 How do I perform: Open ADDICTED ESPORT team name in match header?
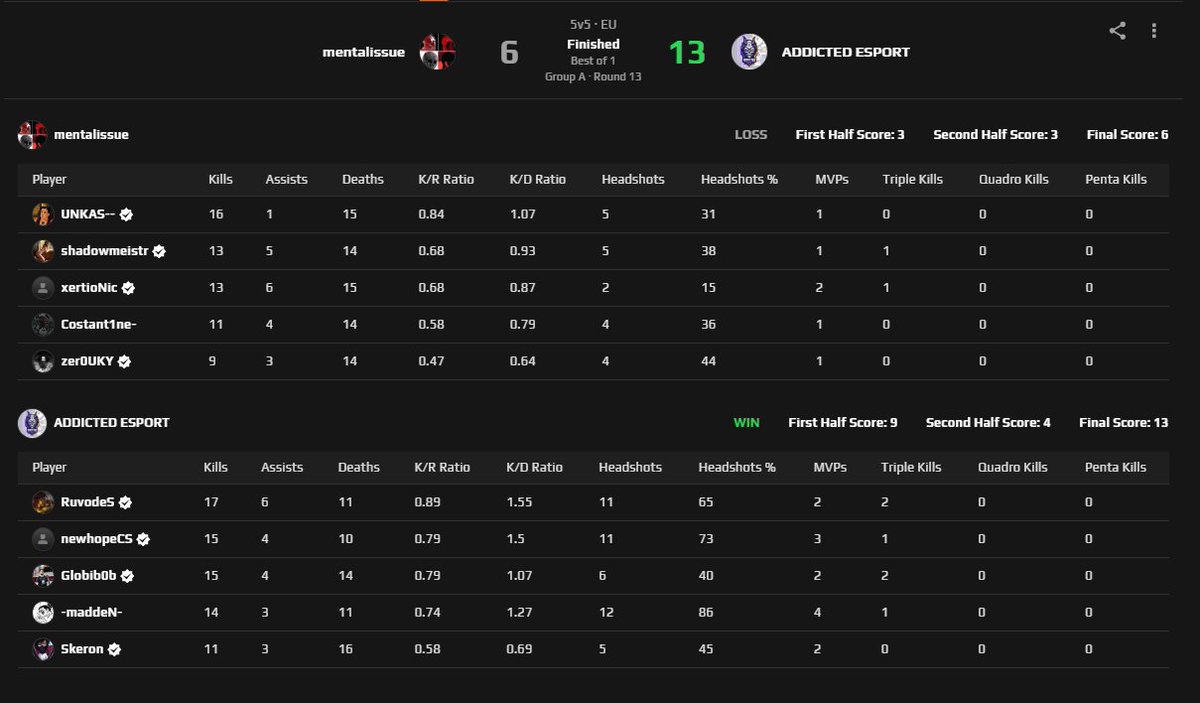846,52
